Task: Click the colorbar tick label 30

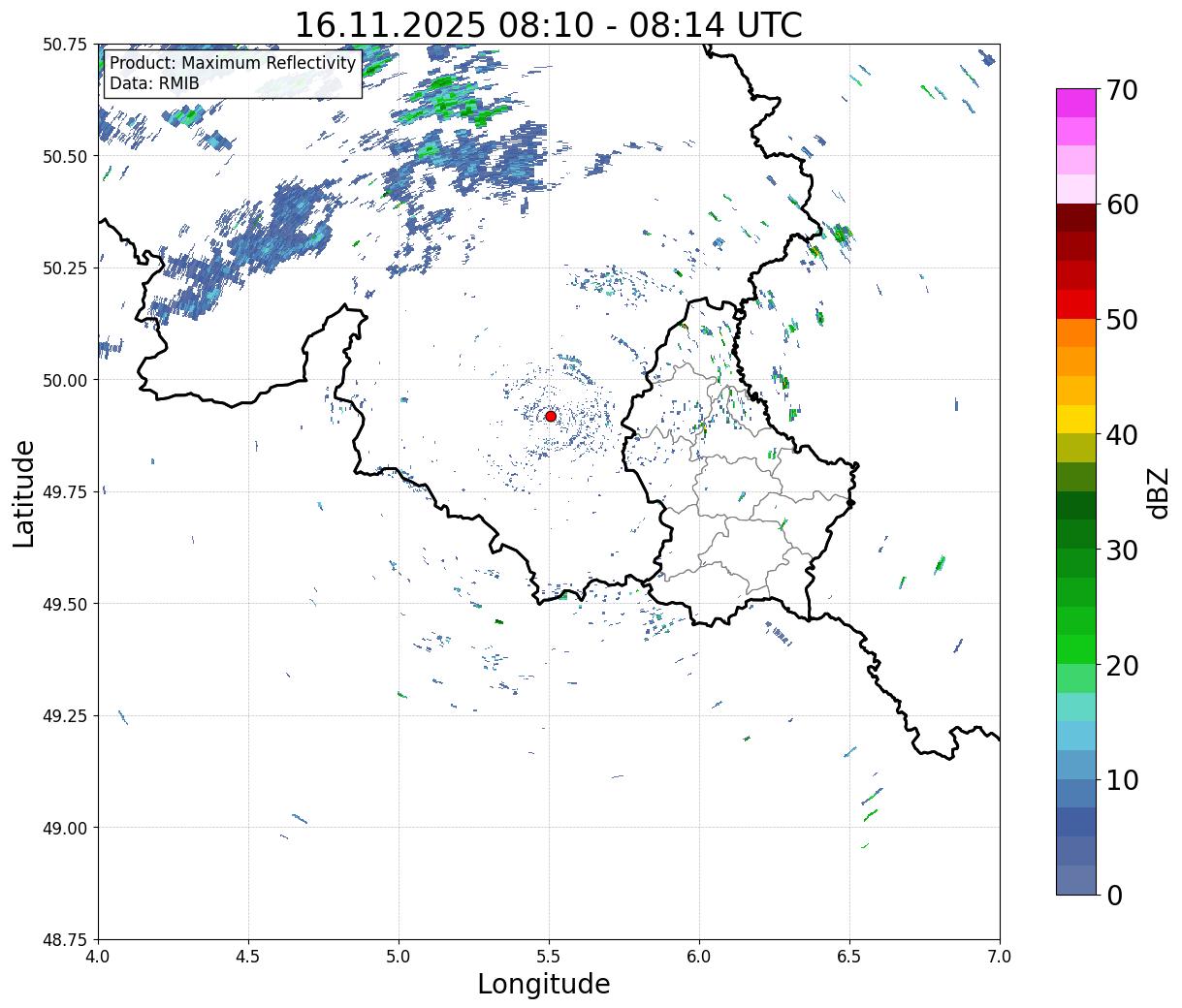Action: (1121, 550)
